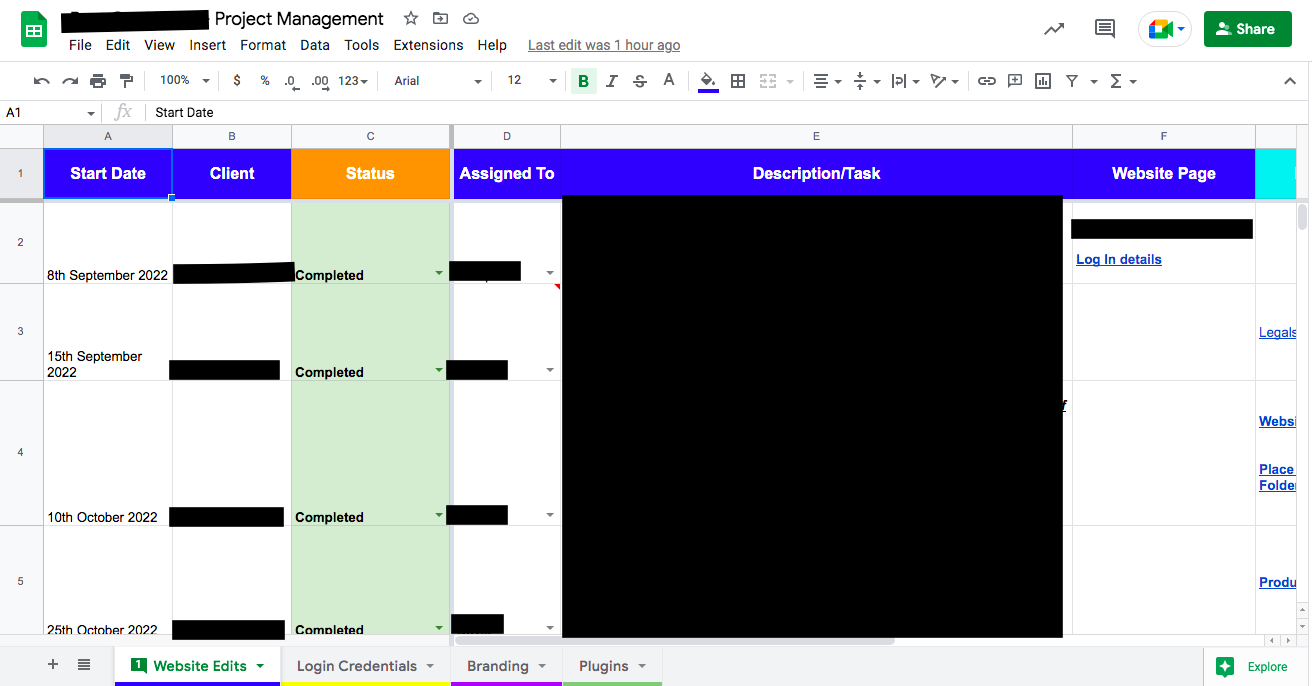1312x686 pixels.
Task: Check cloud save status icon
Action: click(x=471, y=18)
